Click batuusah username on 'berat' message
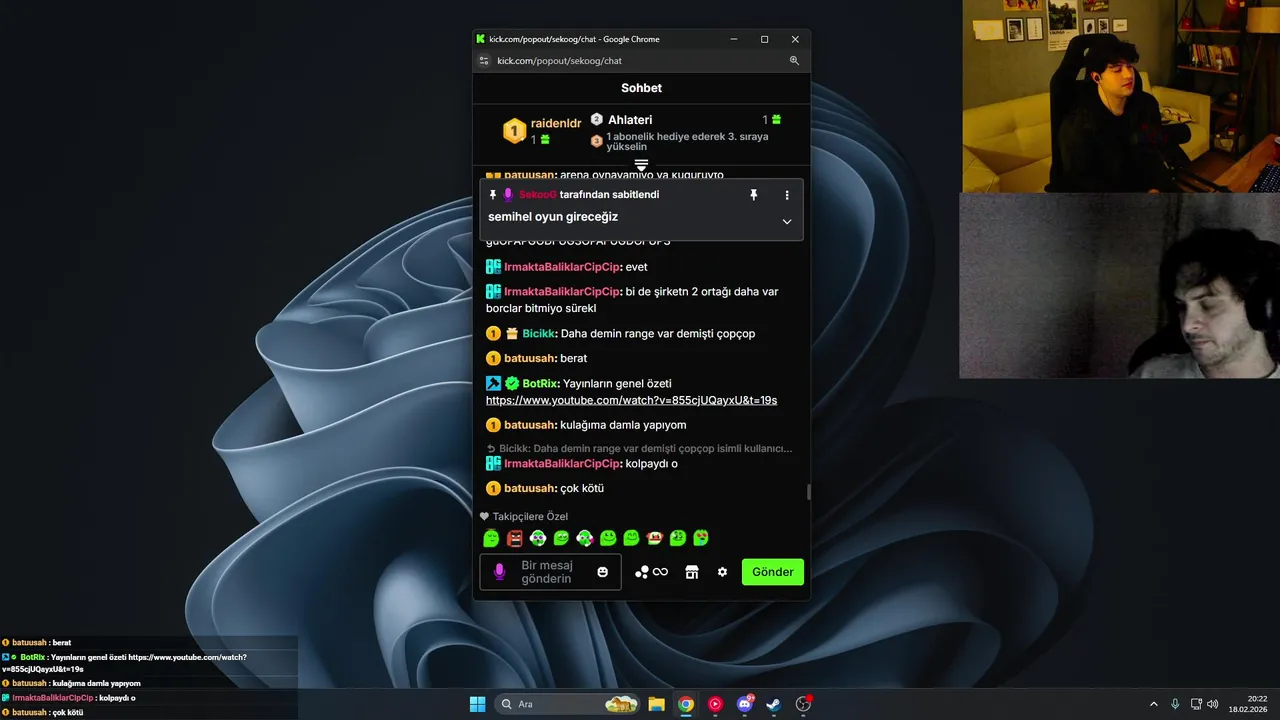Viewport: 1280px width, 720px height. pyautogui.click(x=529, y=358)
